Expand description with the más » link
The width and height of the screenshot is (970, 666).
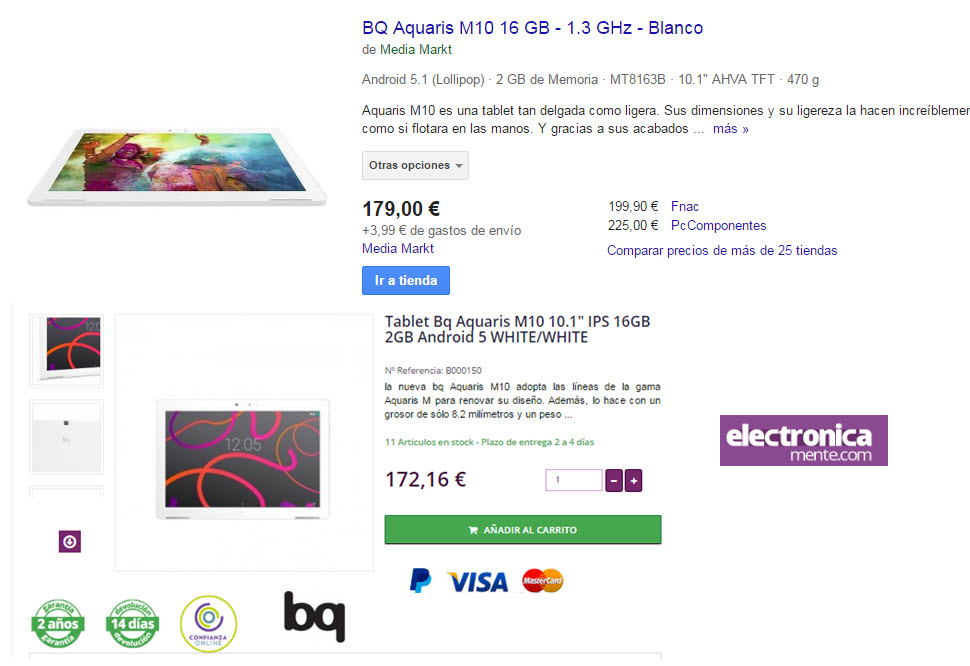tap(731, 129)
